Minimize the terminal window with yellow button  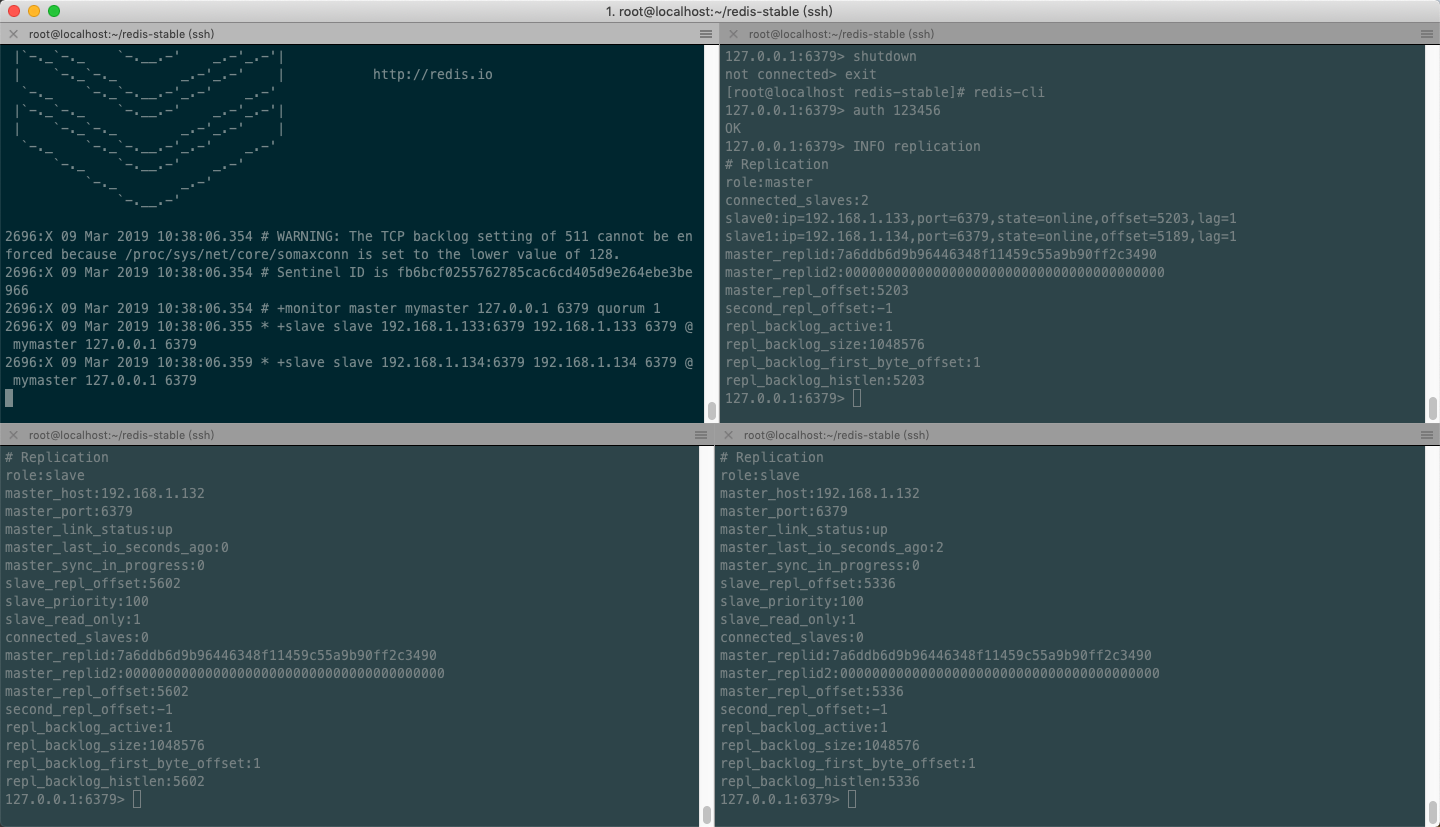(34, 11)
